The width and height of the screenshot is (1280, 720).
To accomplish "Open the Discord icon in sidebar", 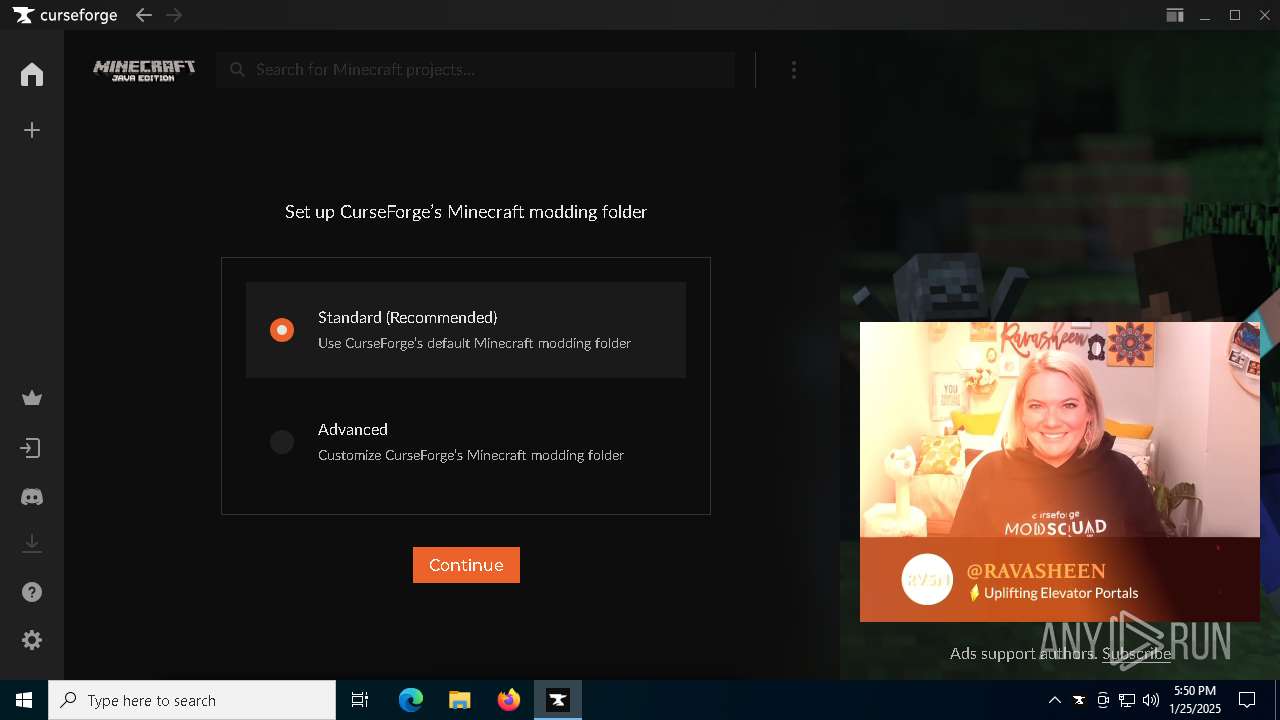I will [32, 497].
